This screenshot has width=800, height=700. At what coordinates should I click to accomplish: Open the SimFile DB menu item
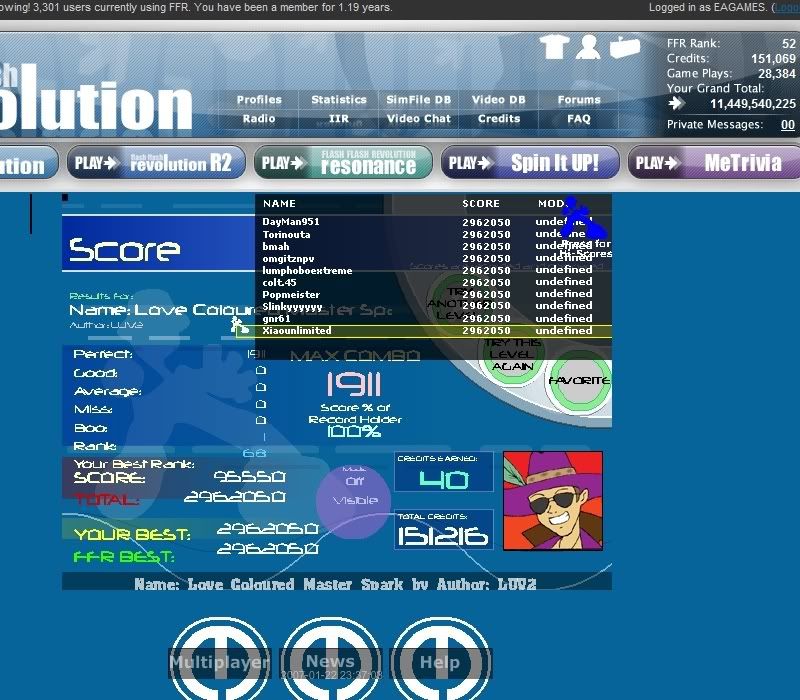[418, 100]
